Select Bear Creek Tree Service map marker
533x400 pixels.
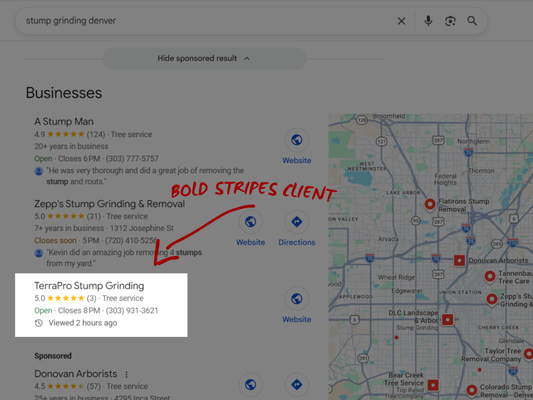point(433,385)
